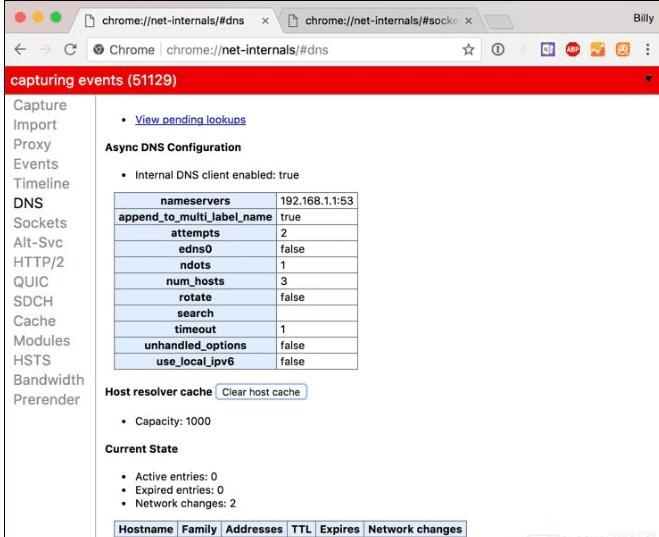Open the Alt-Svc section in sidebar
The width and height of the screenshot is (659, 537).
coord(38,242)
